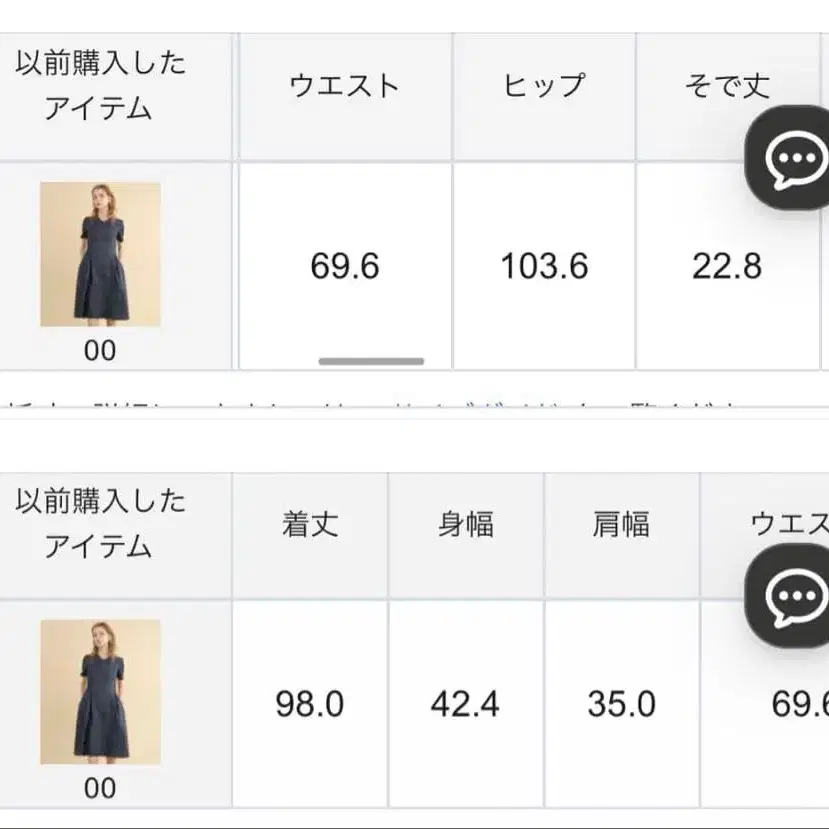
Task: Select the ウエスト column header in upper table
Action: [x=344, y=85]
